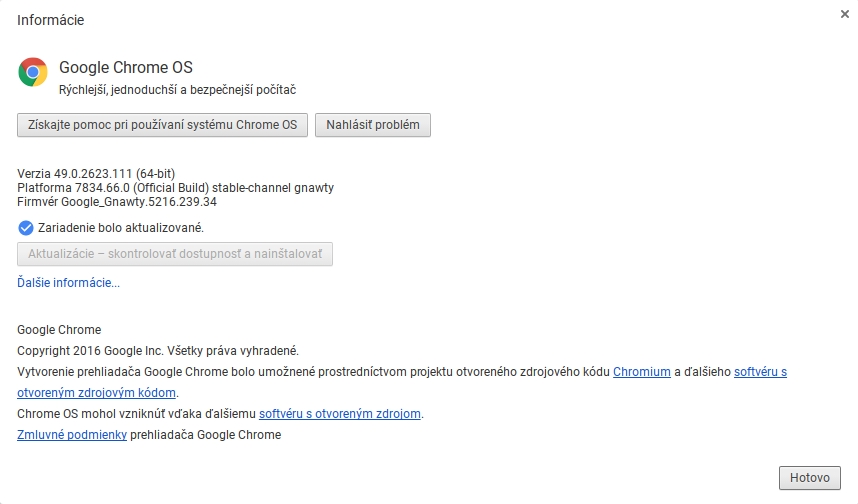Expand 'Ďalšie informácie...' link

(68, 283)
